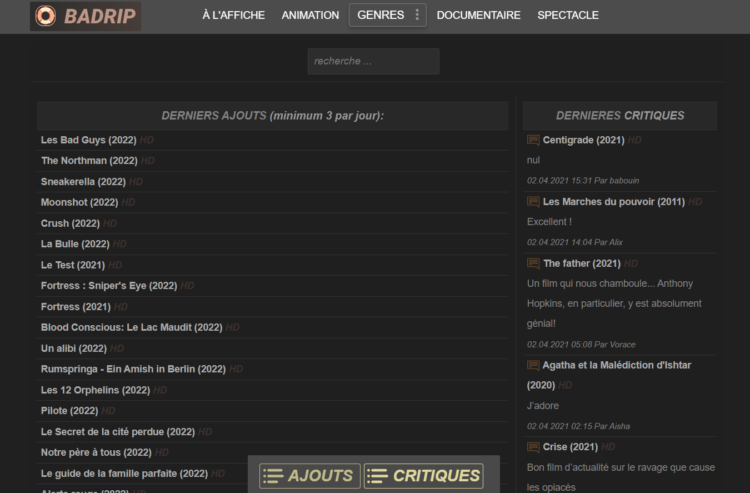
Task: Click the three-dot icon in GENRES
Action: click(x=417, y=15)
